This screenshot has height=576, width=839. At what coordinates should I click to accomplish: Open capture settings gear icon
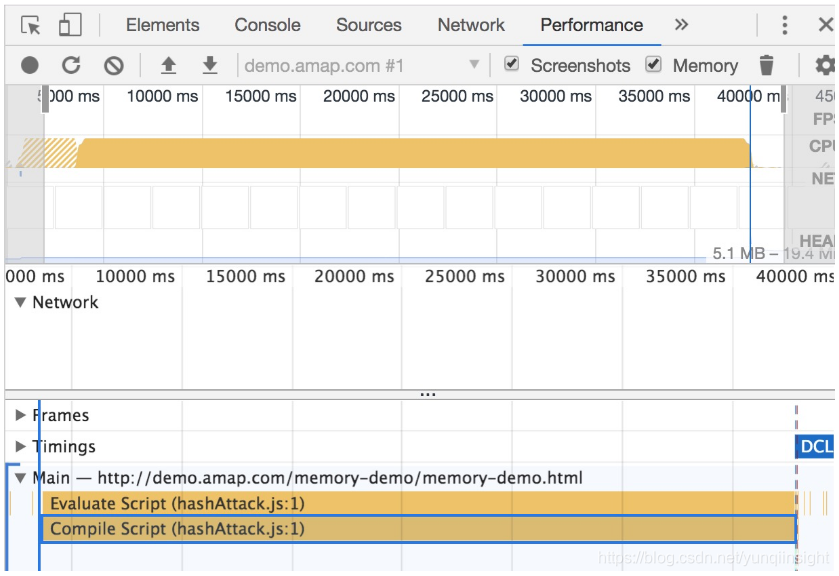tap(825, 65)
